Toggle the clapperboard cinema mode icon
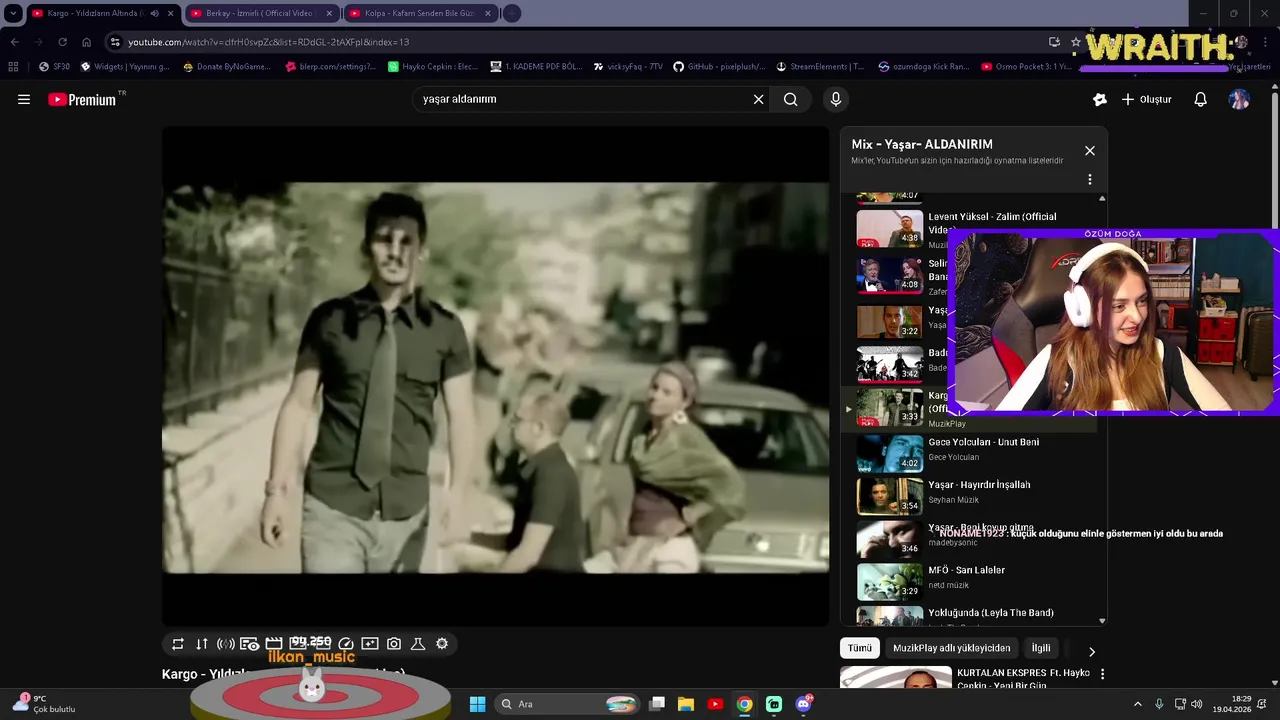The width and height of the screenshot is (1280, 720). coord(274,644)
